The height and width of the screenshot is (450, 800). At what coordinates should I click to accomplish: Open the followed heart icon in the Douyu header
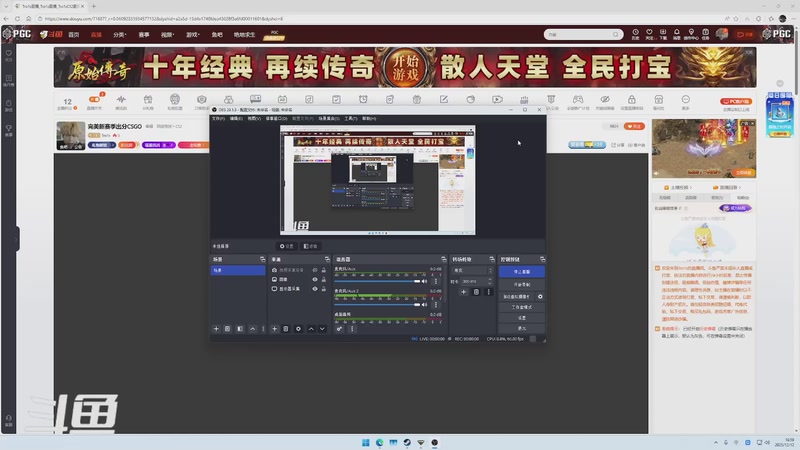649,34
